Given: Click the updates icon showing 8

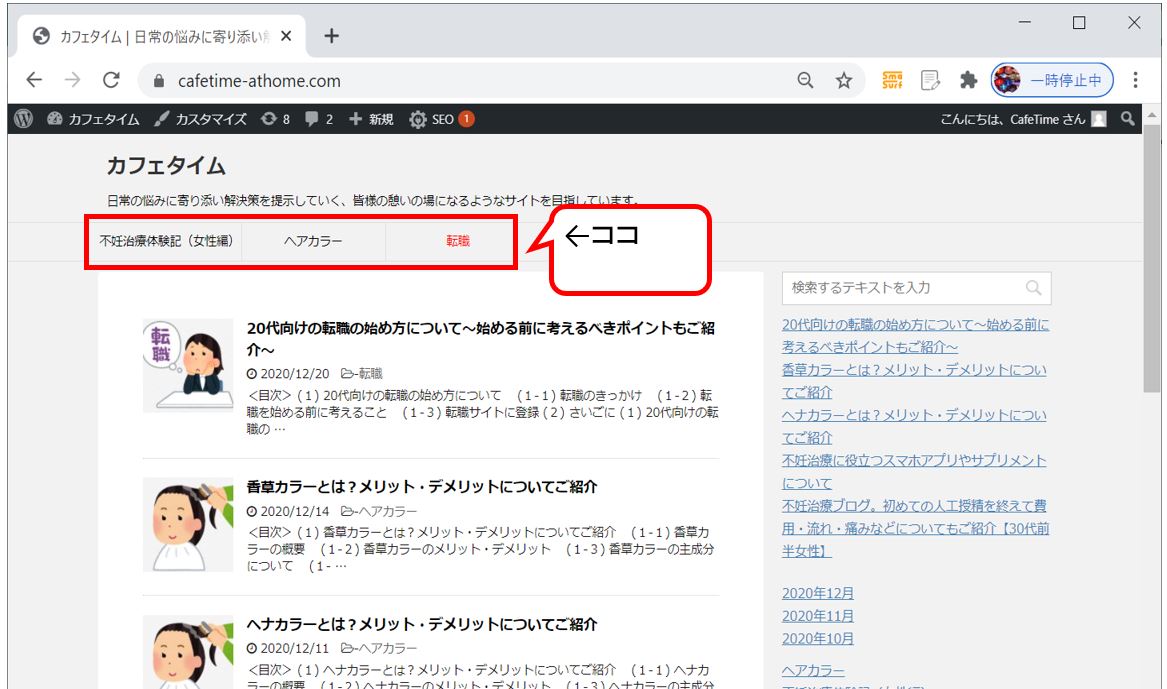Looking at the screenshot, I should (x=275, y=119).
